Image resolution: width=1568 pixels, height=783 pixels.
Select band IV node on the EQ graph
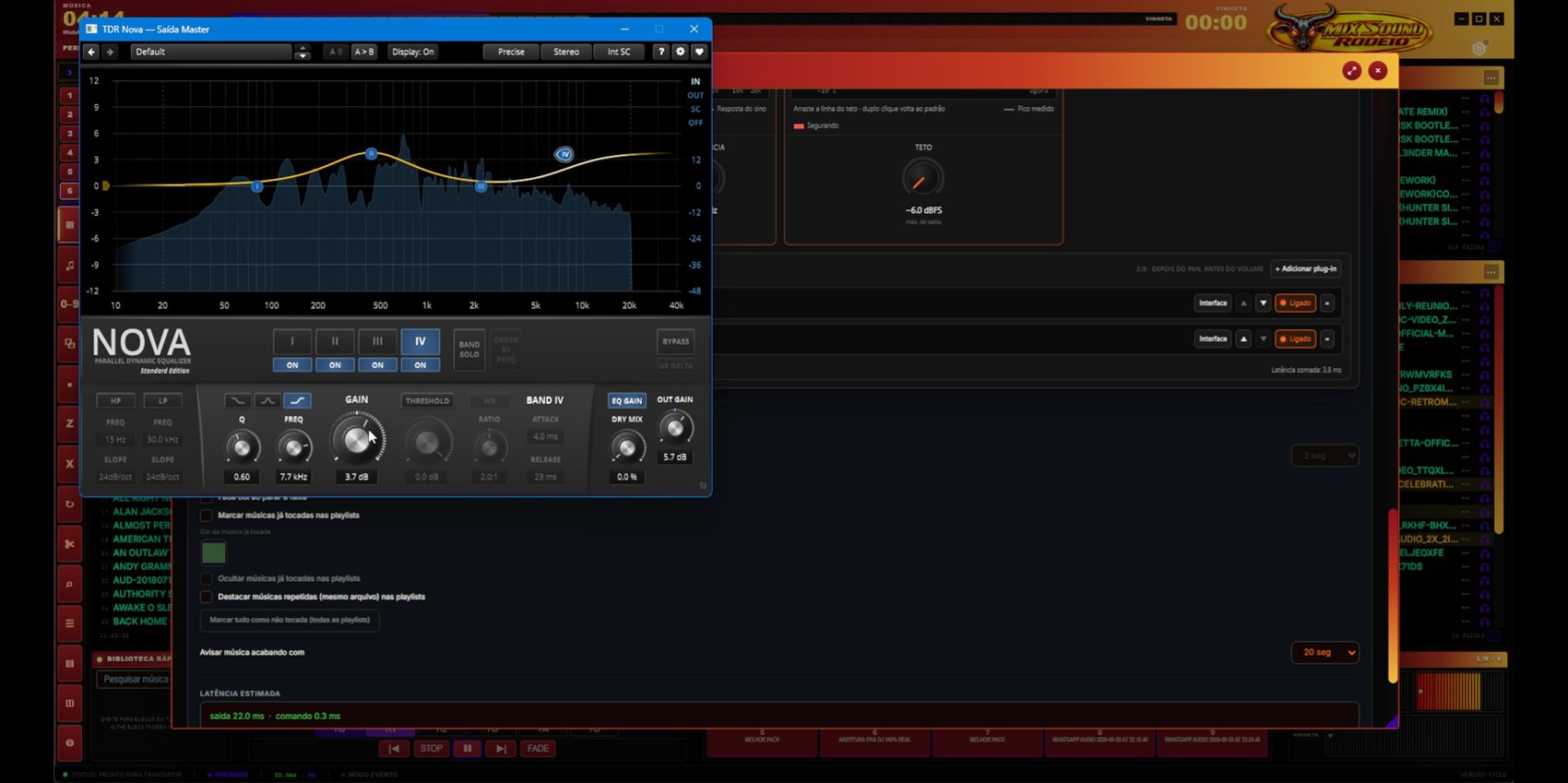564,154
